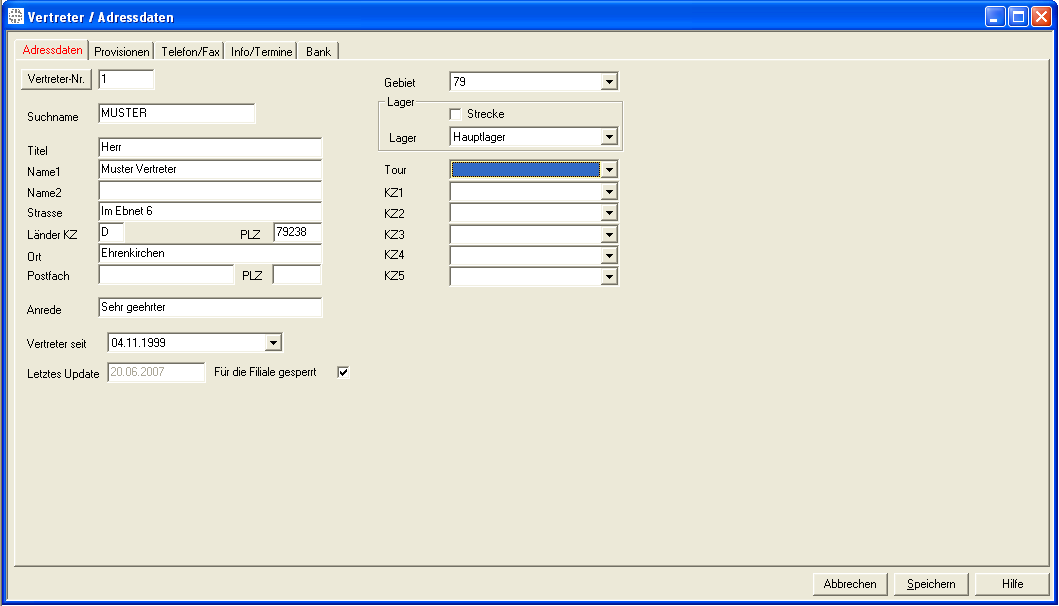
Task: Enable the Strecke checkbox
Action: 456,114
